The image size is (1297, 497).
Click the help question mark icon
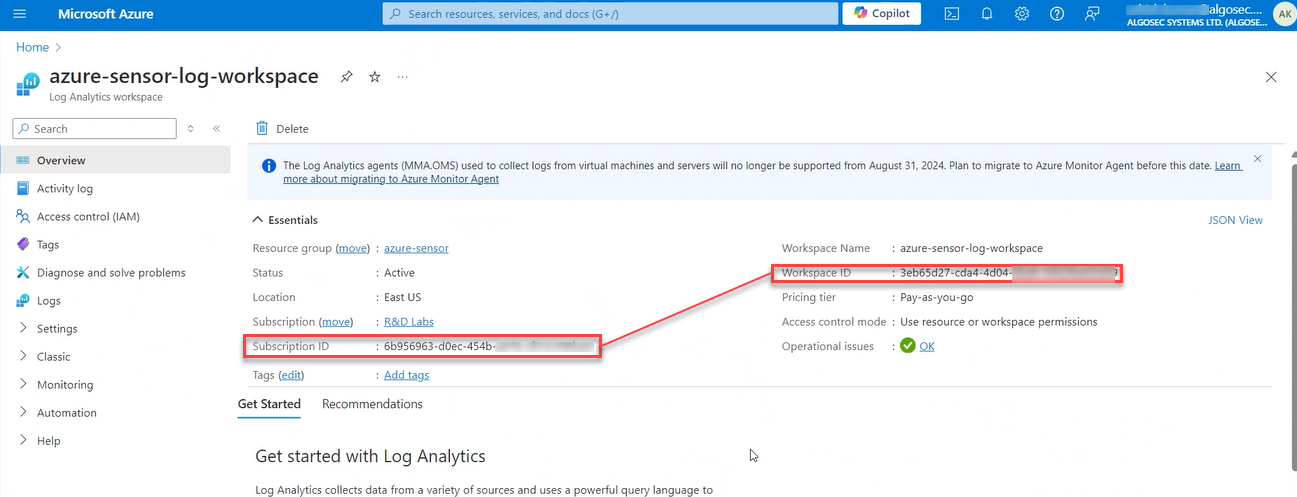pyautogui.click(x=1057, y=14)
